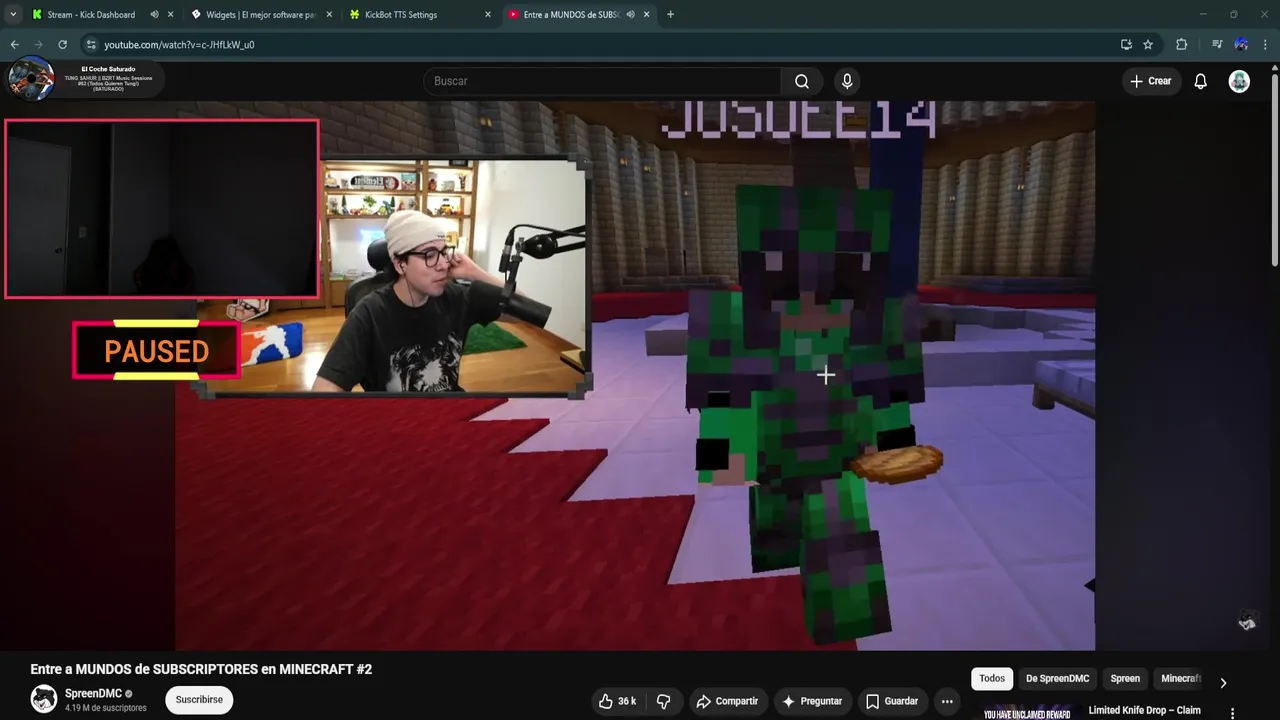Bookmark this page with the star
The height and width of the screenshot is (720, 1280).
1148,44
